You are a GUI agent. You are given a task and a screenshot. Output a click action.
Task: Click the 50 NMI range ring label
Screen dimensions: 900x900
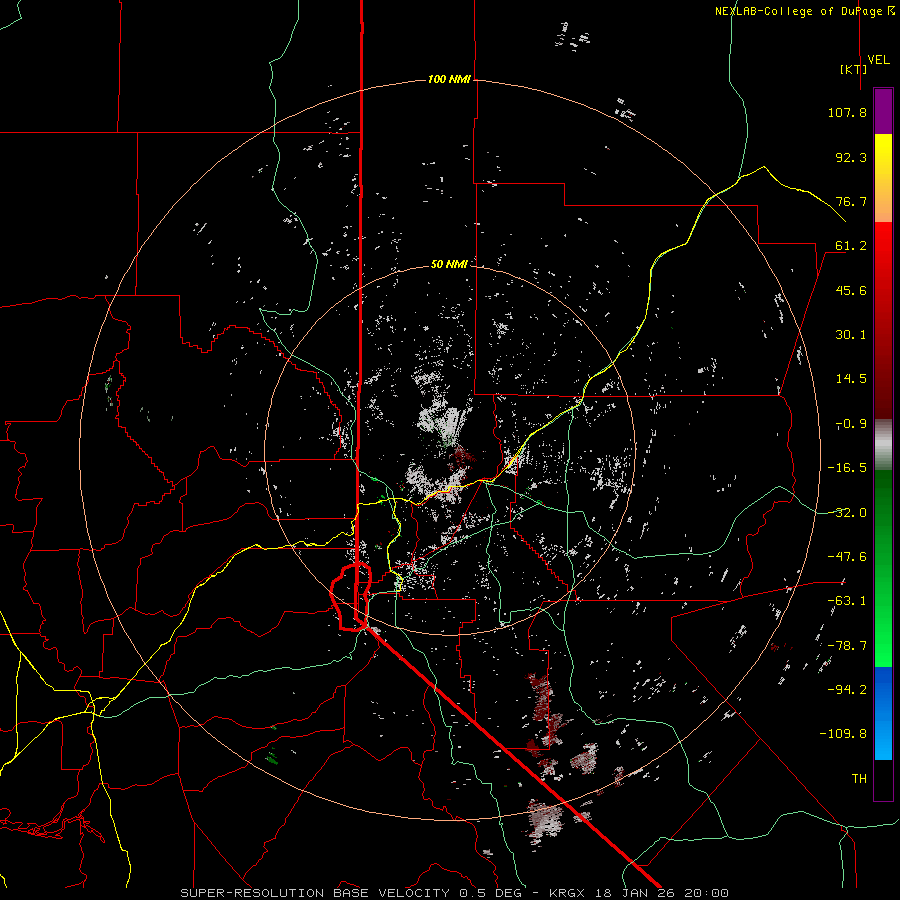(449, 264)
